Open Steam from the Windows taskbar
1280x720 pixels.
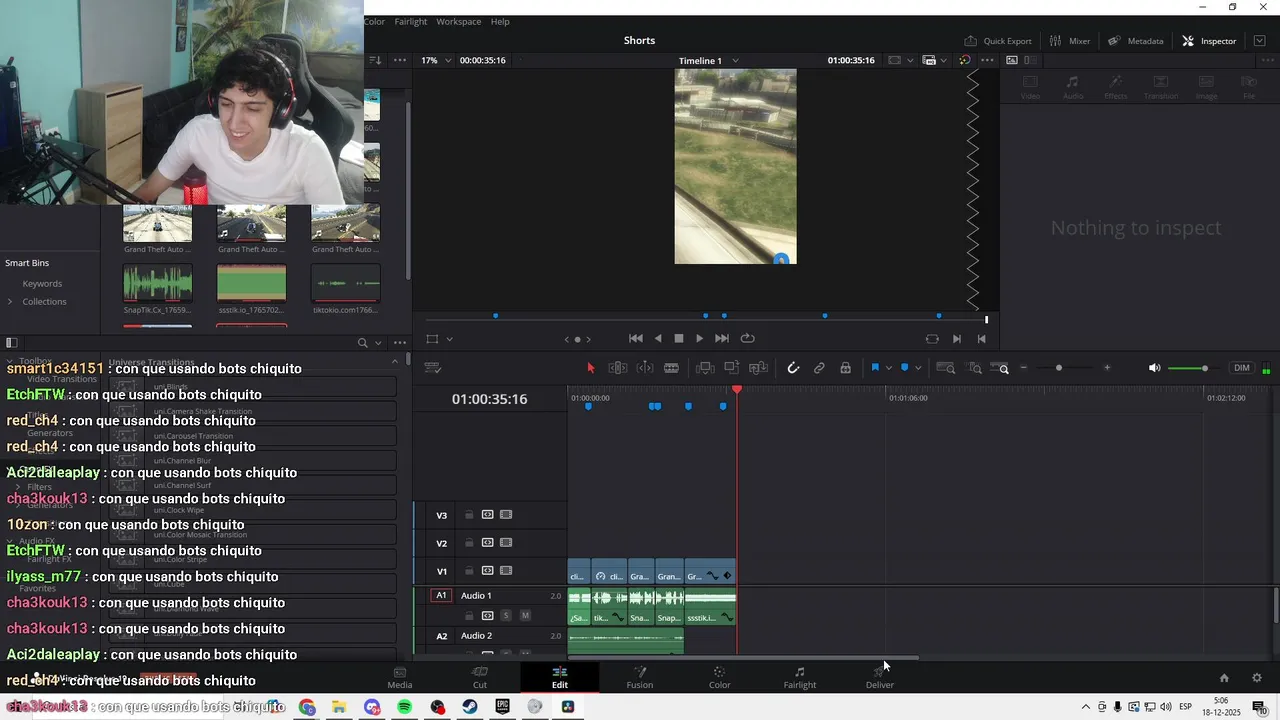[470, 707]
